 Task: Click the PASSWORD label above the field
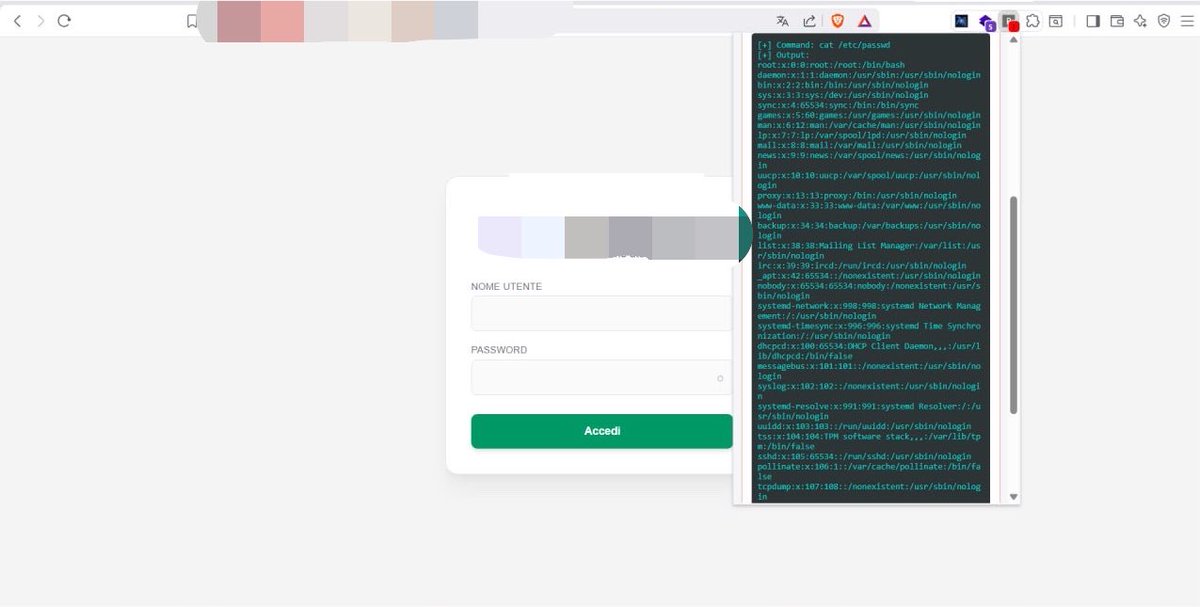(499, 350)
